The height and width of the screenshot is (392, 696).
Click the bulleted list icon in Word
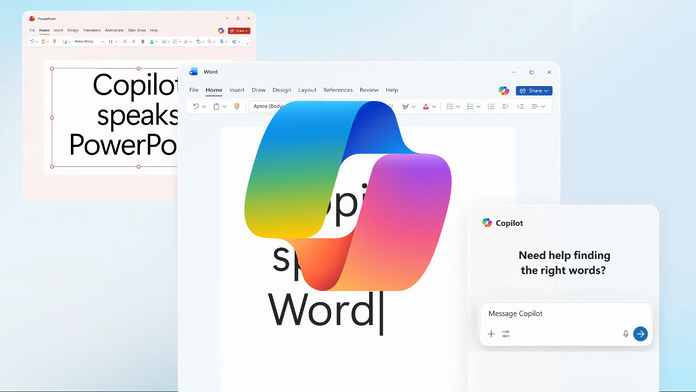coord(450,106)
